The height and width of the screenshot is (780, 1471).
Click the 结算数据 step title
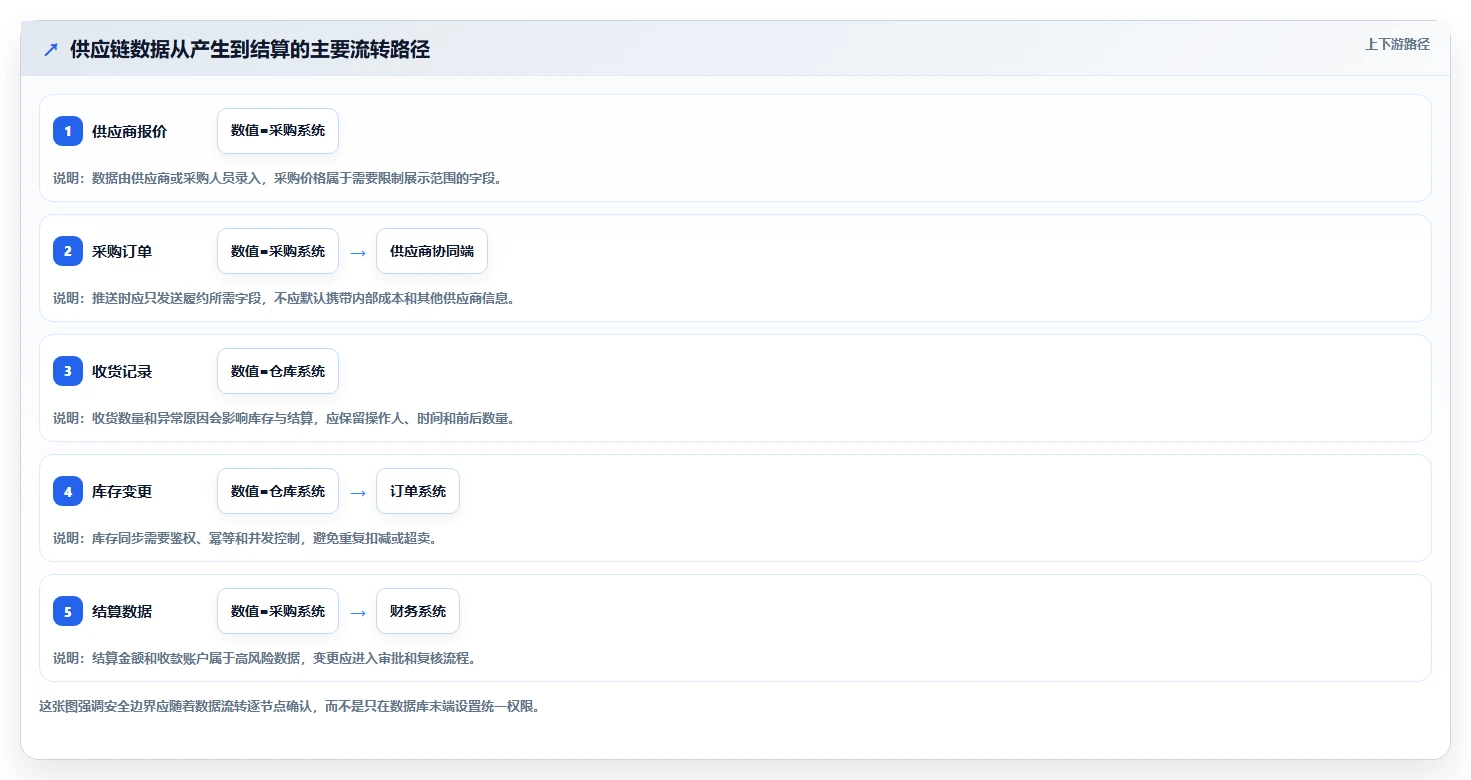(122, 611)
